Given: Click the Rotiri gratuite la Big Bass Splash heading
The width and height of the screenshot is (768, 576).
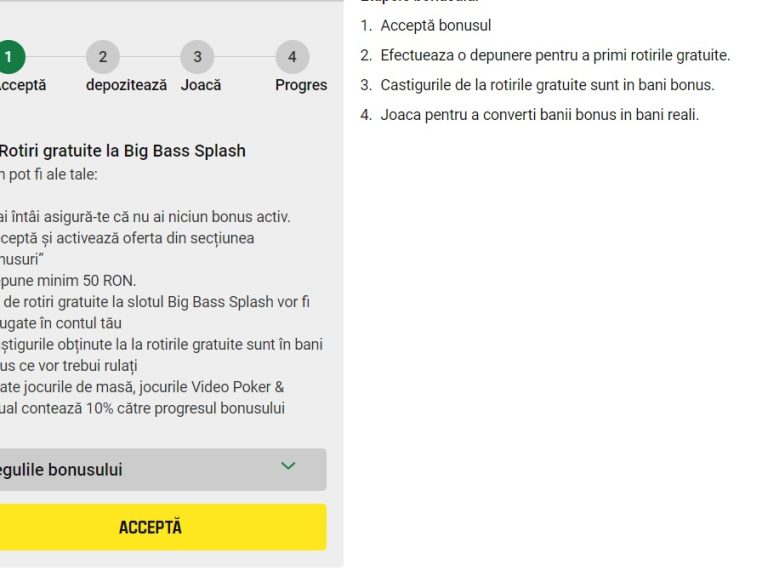Looking at the screenshot, I should [122, 151].
